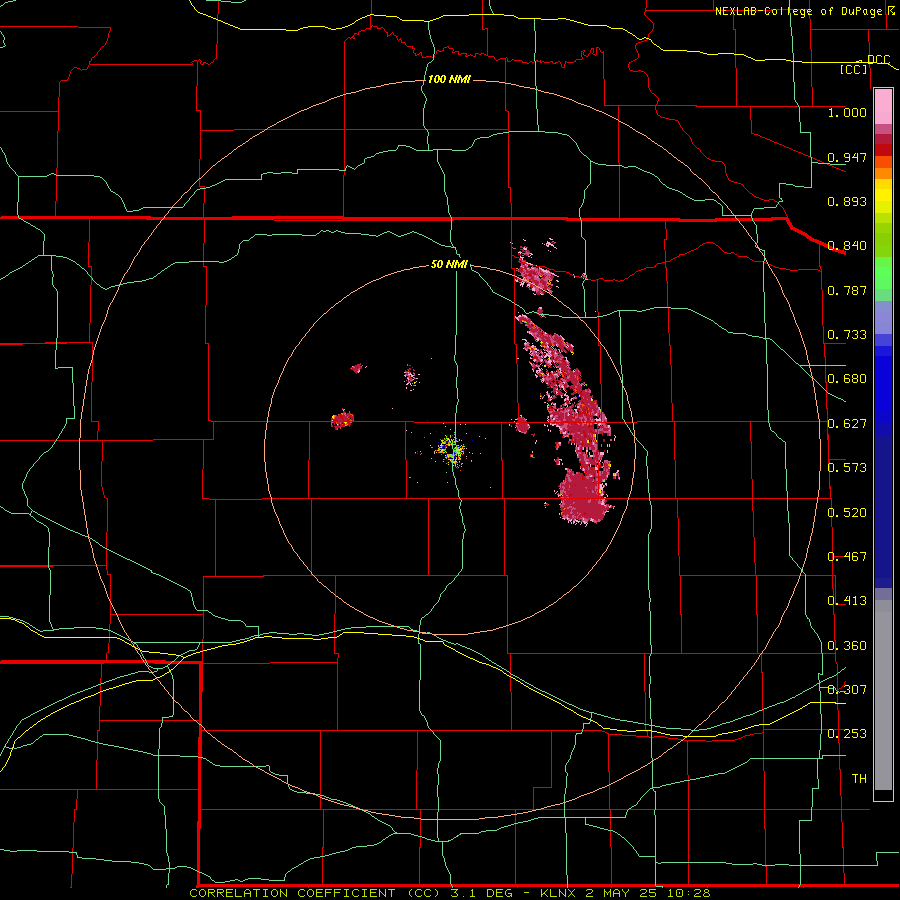Click the 0.467 scale value
This screenshot has width=900, height=900.
[847, 556]
